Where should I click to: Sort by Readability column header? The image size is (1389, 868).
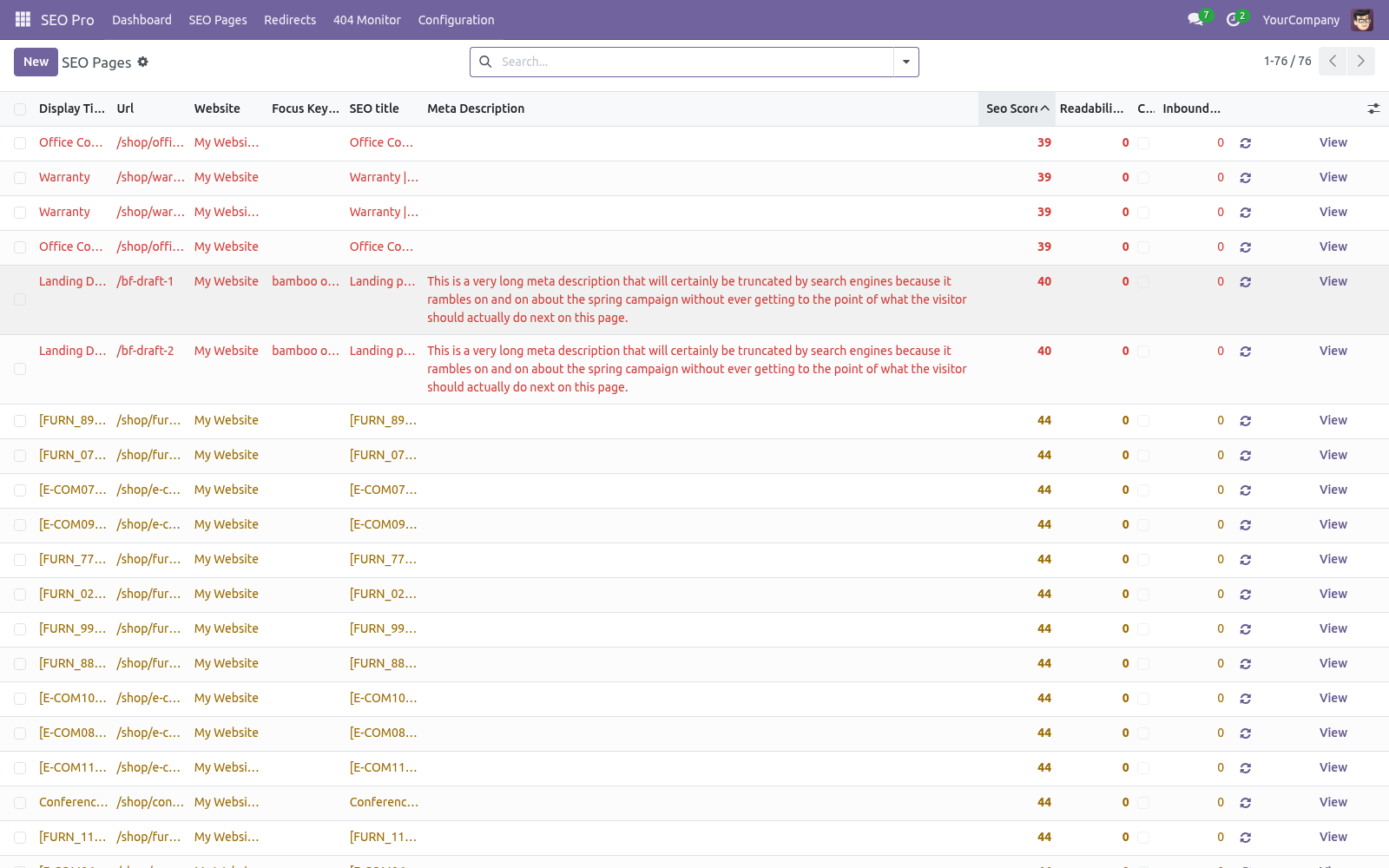(1092, 108)
